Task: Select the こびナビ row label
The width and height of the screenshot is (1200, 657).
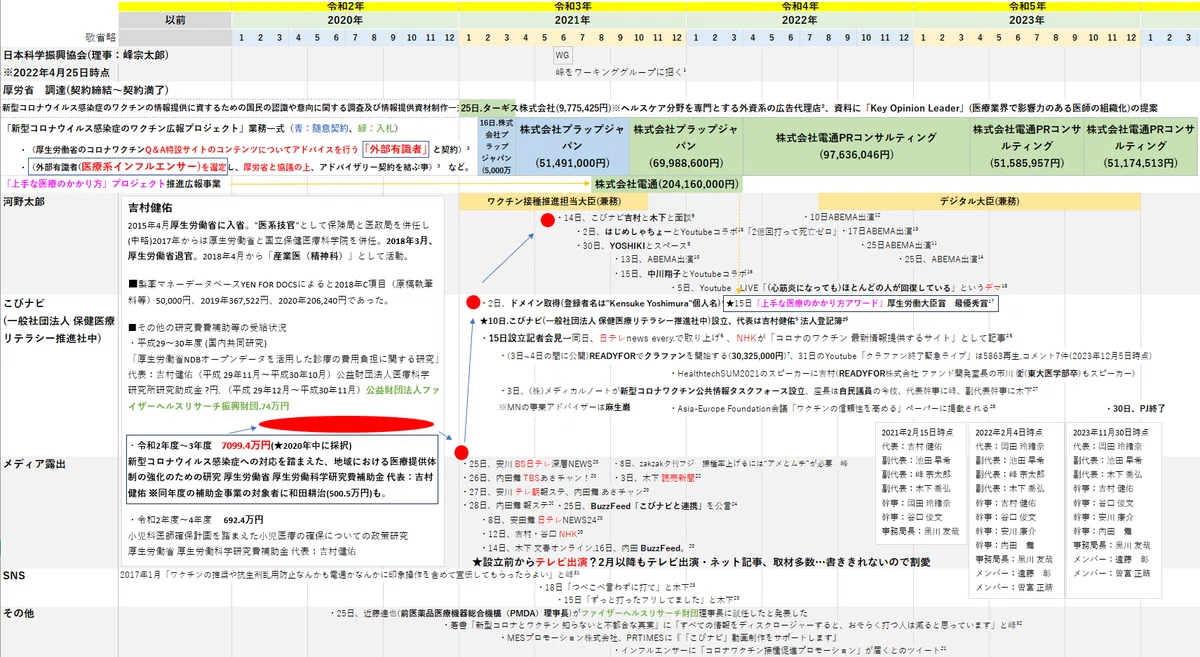Action: tap(24, 302)
